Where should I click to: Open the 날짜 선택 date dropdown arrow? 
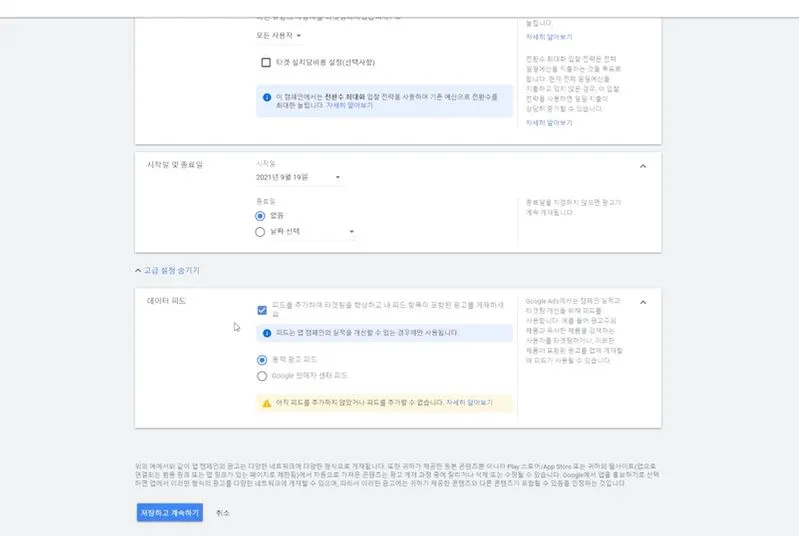(x=352, y=231)
